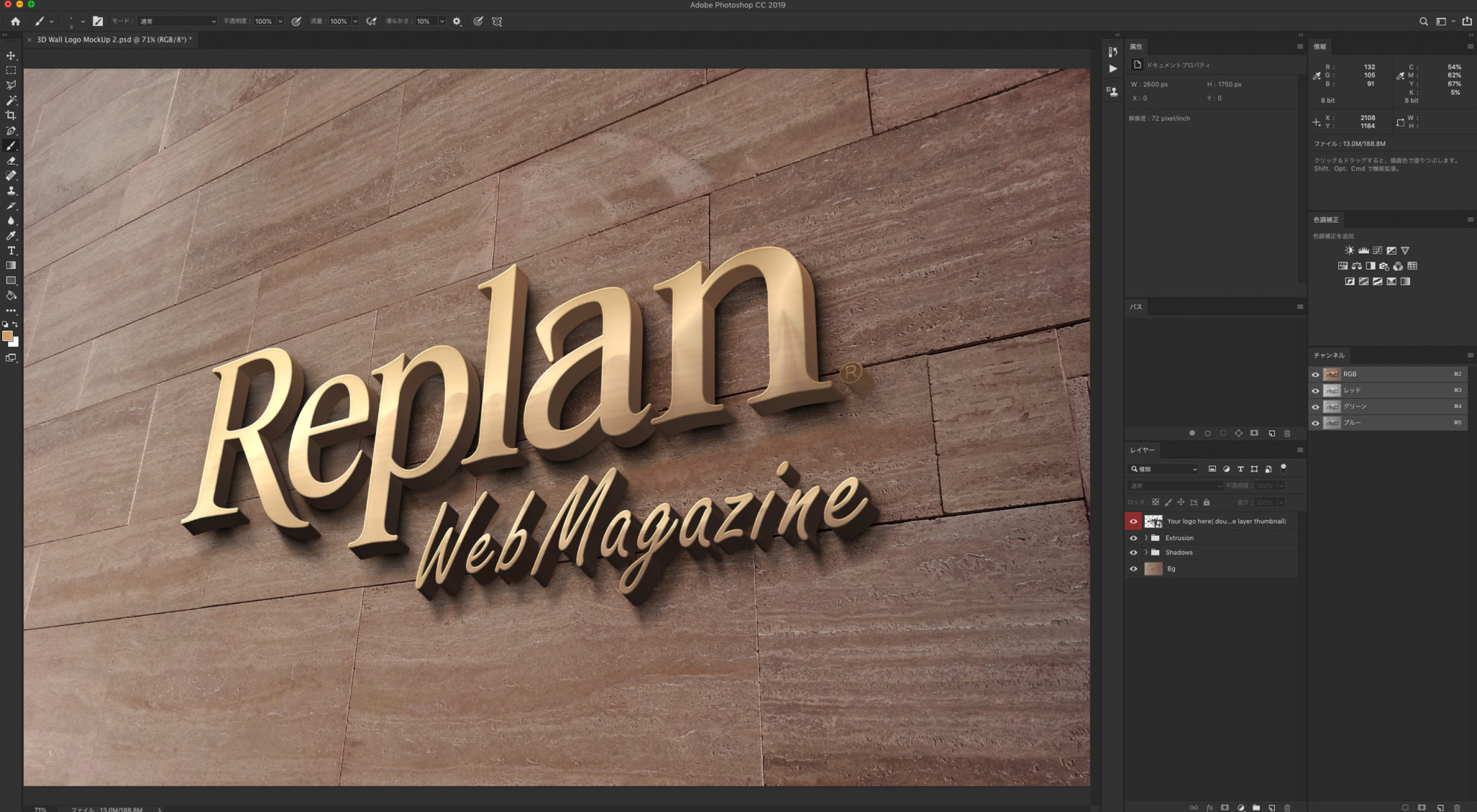Image resolution: width=1477 pixels, height=812 pixels.
Task: Select the Rectangular Marquee tool
Action: (x=11, y=71)
